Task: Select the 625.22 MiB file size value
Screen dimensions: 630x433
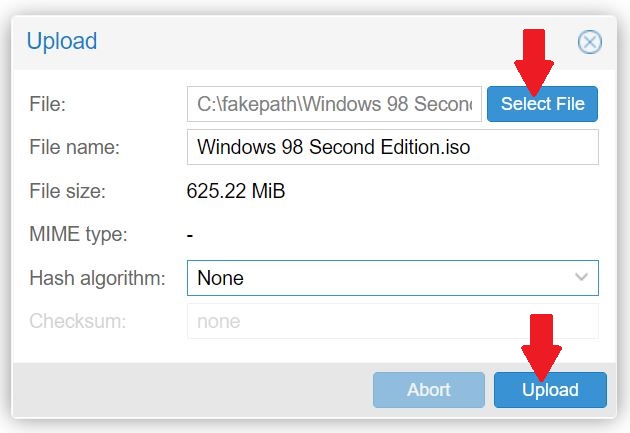Action: click(236, 191)
